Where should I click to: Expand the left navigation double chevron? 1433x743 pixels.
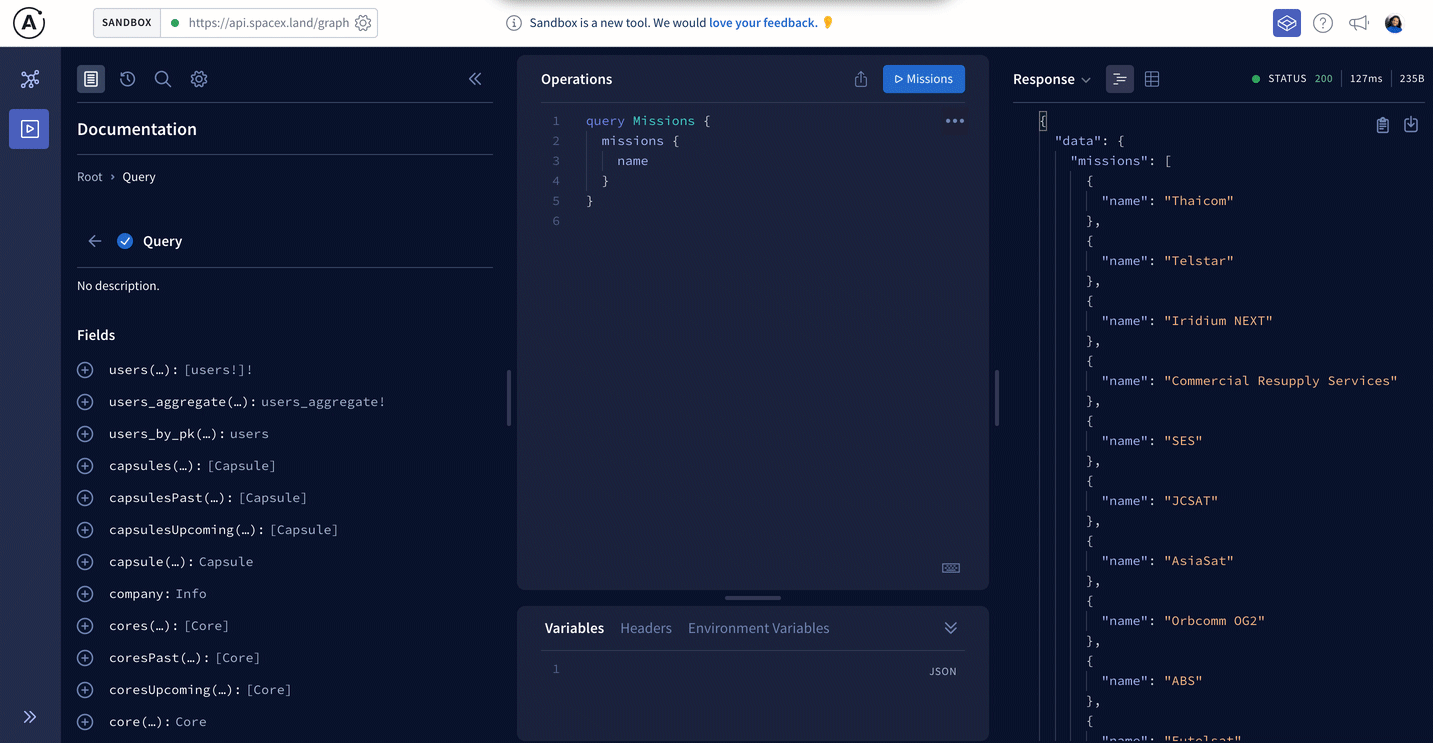pyautogui.click(x=30, y=717)
